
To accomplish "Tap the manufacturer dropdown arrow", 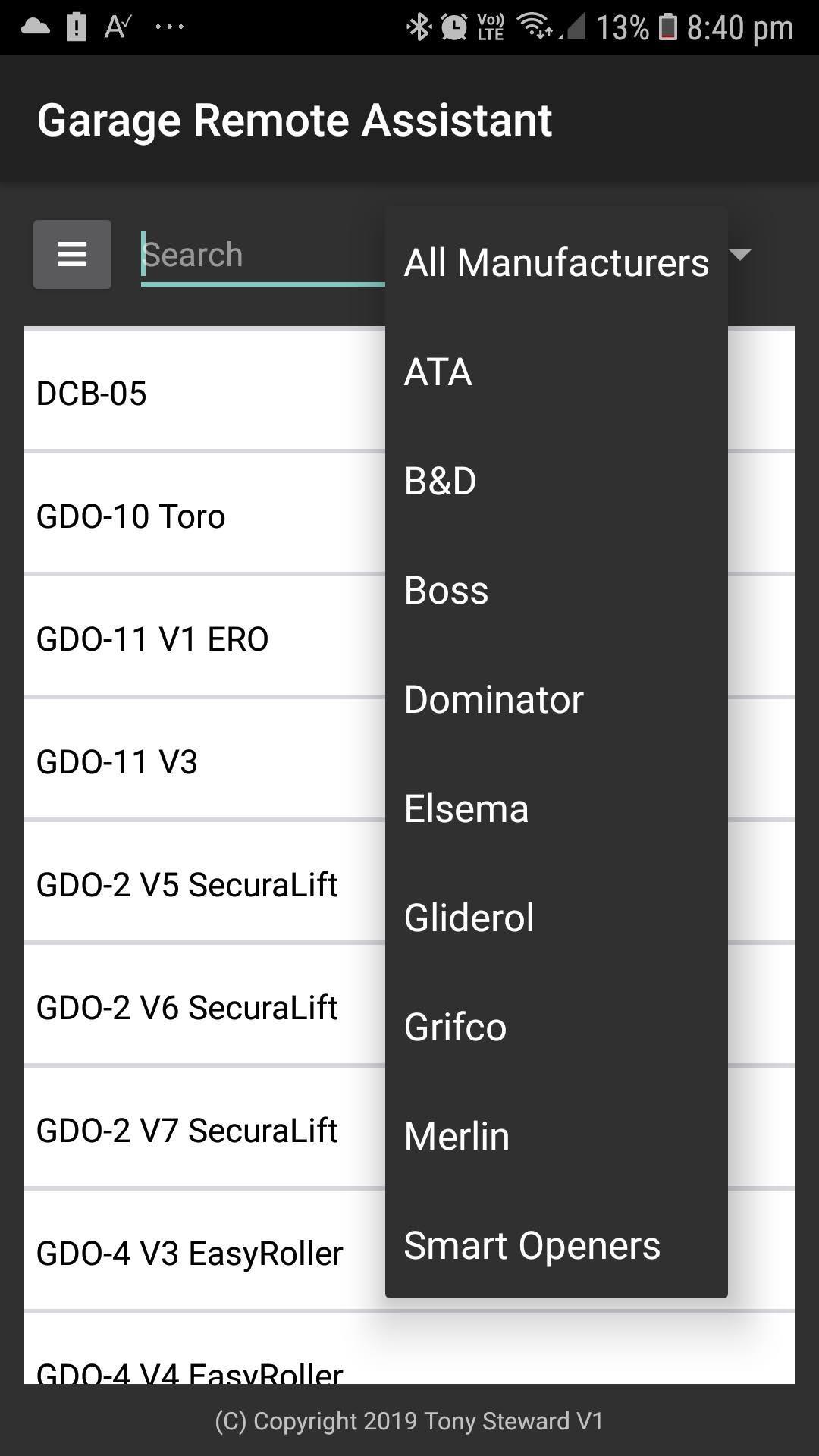I will (x=740, y=255).
